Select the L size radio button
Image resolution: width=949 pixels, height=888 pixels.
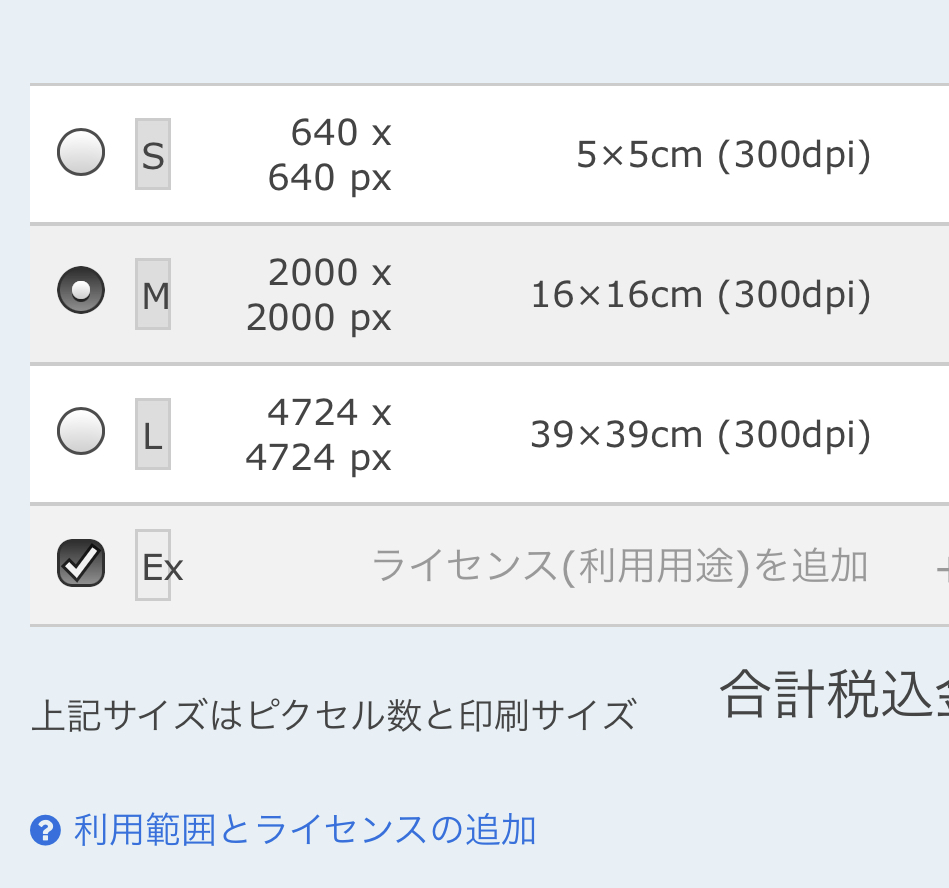(x=81, y=433)
